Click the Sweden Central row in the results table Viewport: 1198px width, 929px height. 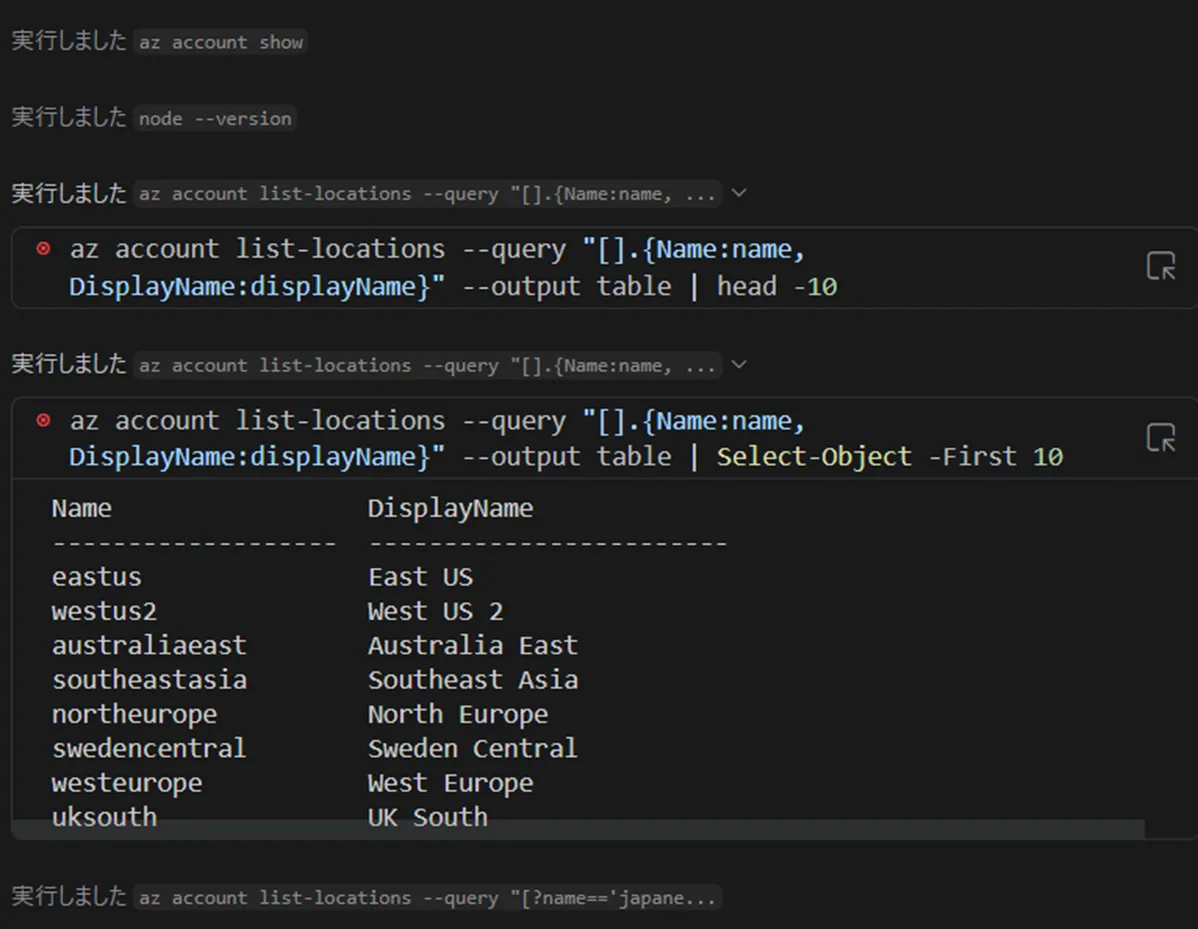point(473,748)
